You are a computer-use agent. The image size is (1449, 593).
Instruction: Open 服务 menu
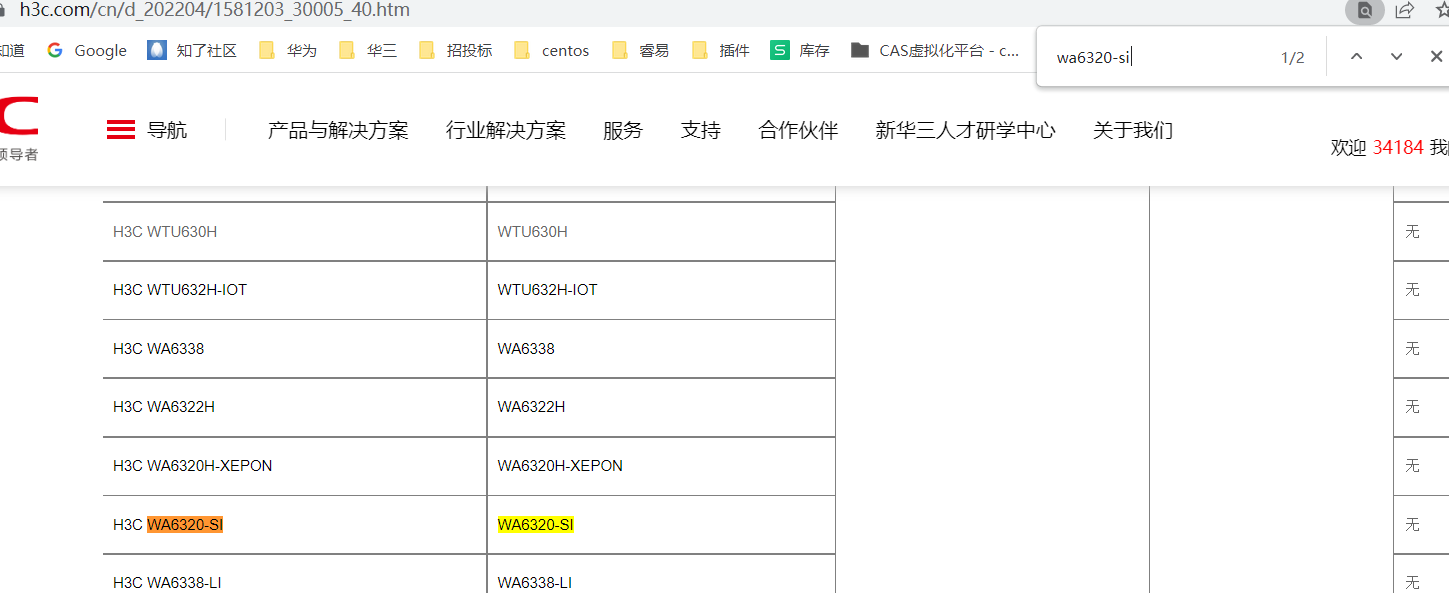pos(623,130)
